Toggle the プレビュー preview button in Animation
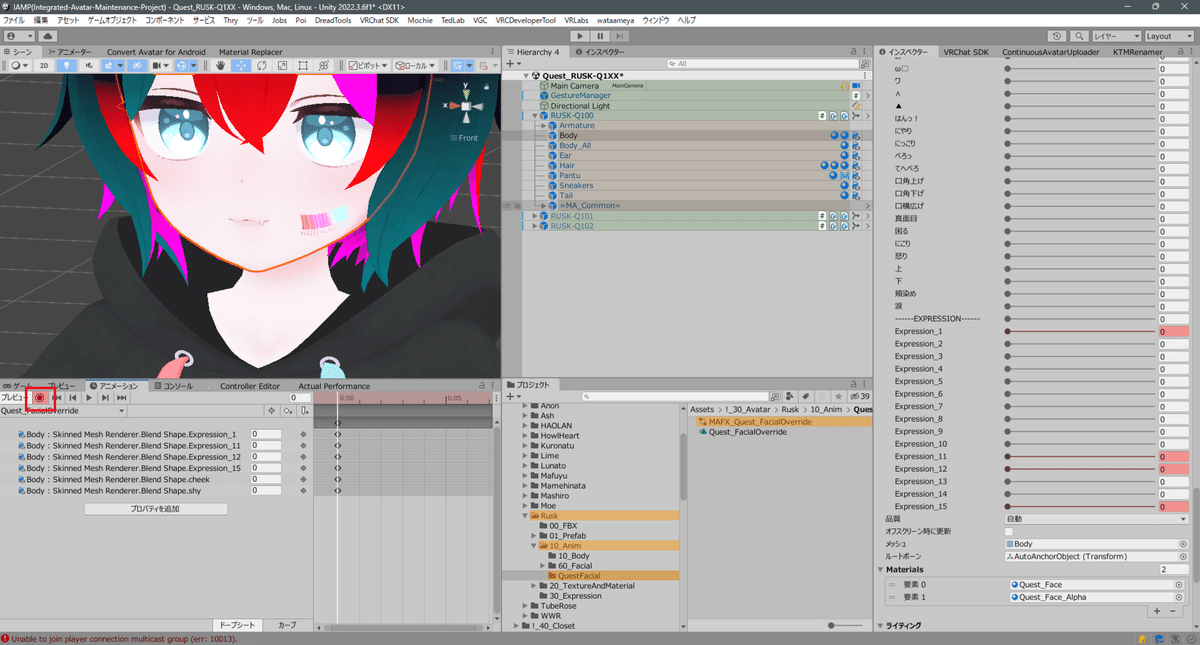Viewport: 1200px width, 645px height. tap(15, 398)
